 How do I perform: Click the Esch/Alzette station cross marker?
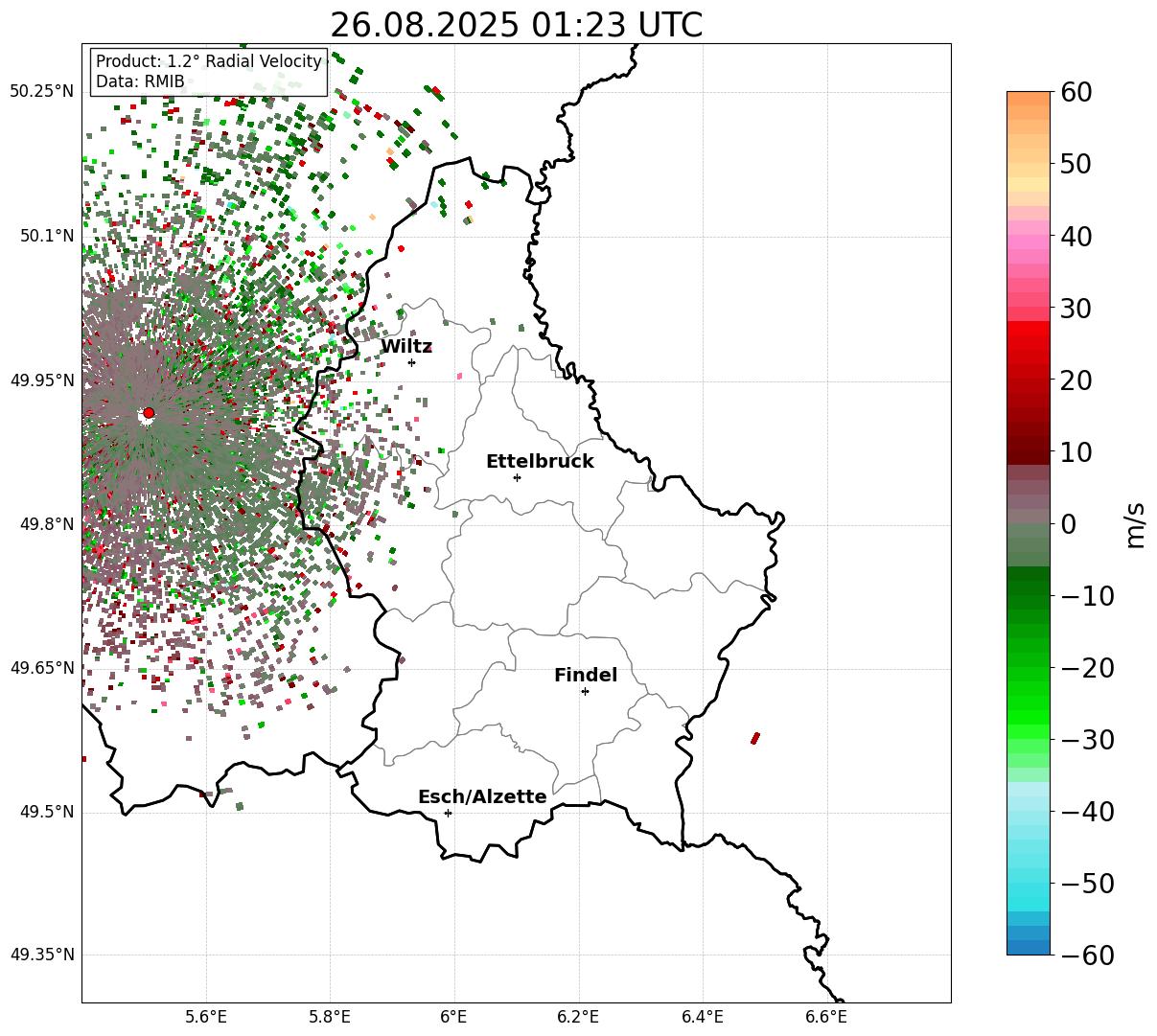pyautogui.click(x=448, y=813)
